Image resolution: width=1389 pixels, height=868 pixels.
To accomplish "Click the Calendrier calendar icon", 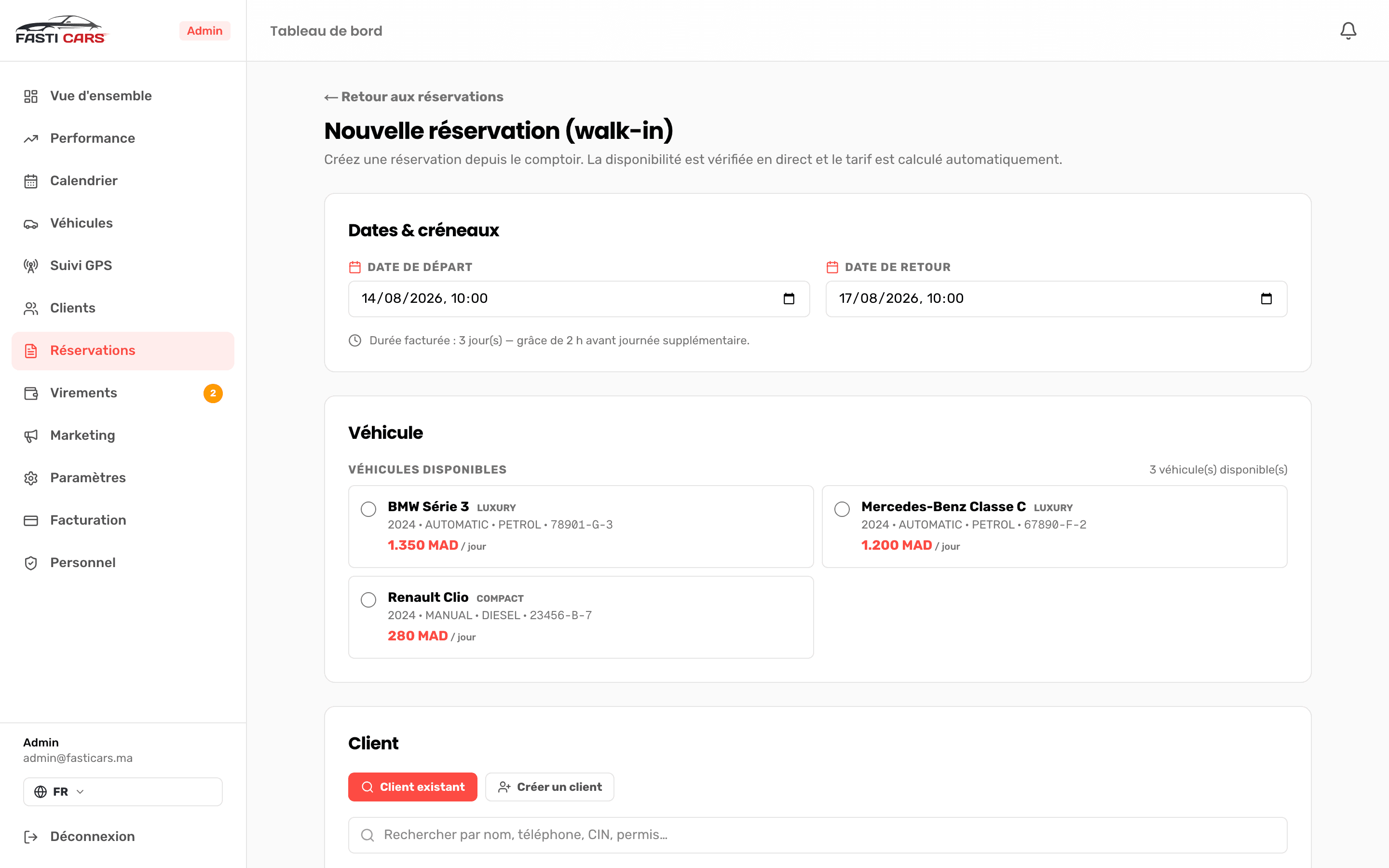I will [x=31, y=181].
